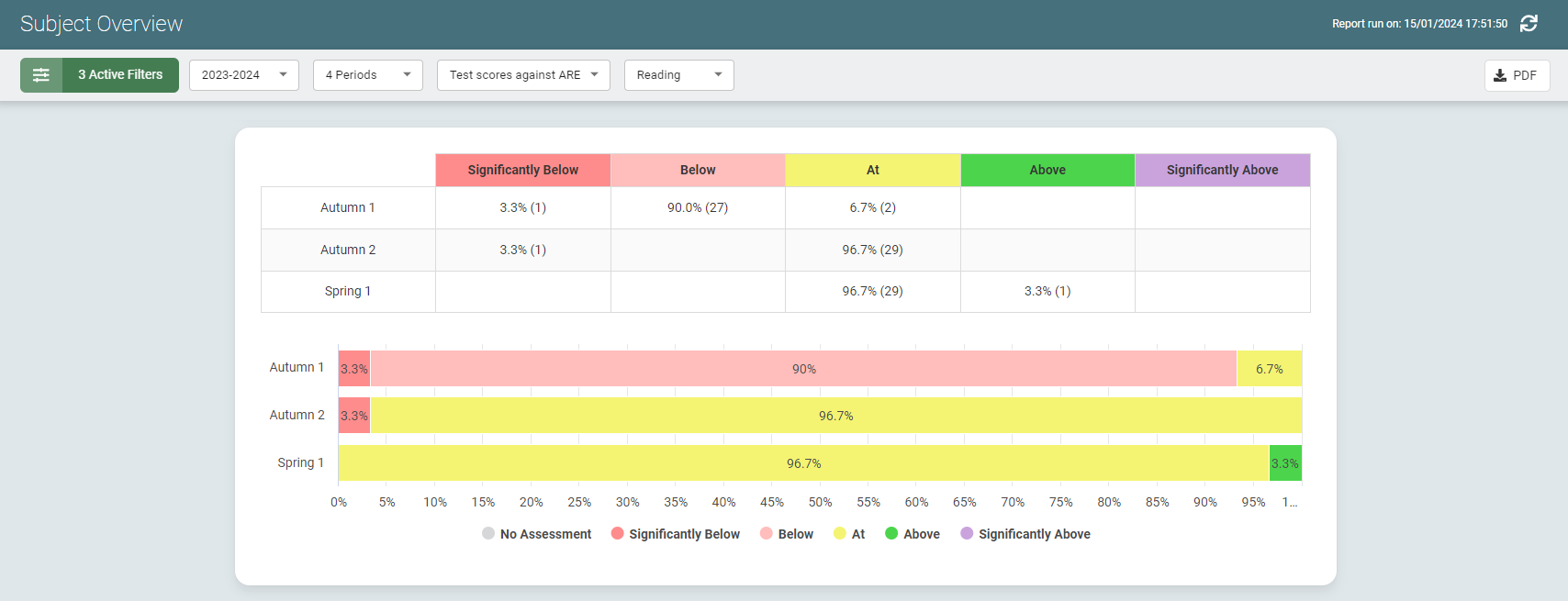Open the 2023-2024 year dropdown
This screenshot has width=1568, height=601.
pos(243,75)
